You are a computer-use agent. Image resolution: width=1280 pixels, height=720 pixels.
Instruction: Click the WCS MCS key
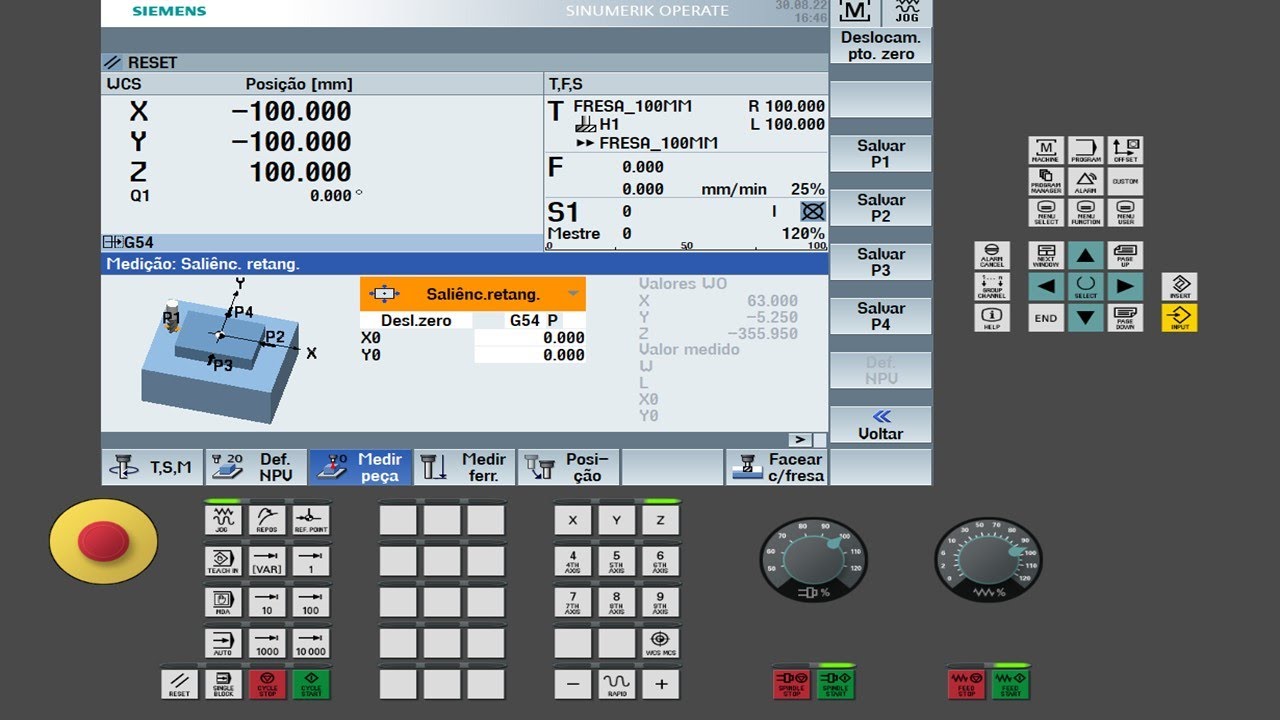660,643
